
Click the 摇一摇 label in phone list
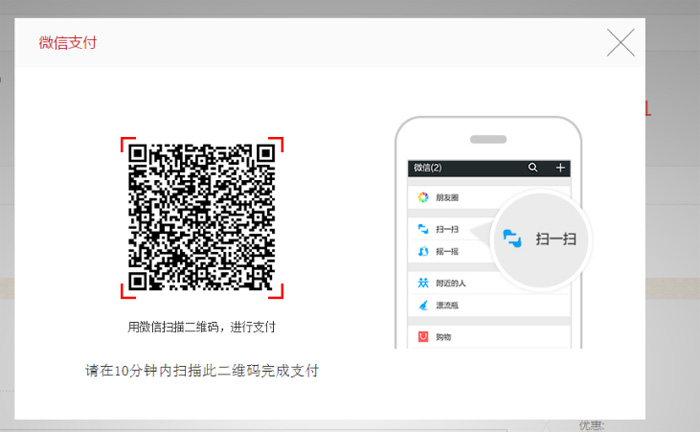tap(447, 252)
